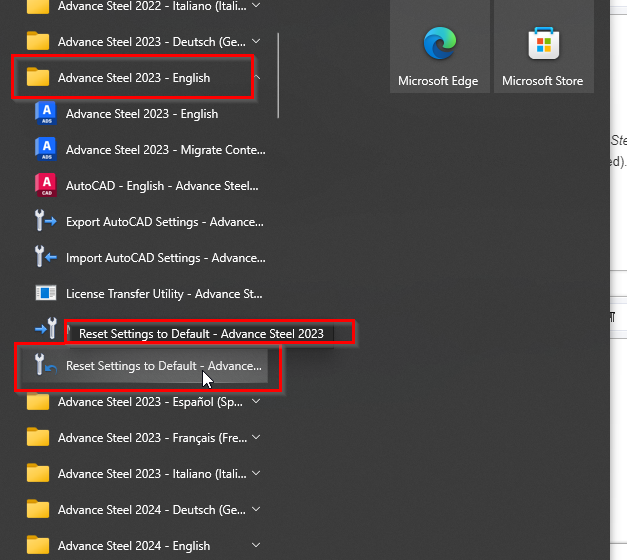The height and width of the screenshot is (560, 627).
Task: Expand Advance Steel 2024 - English chevron
Action: click(256, 545)
